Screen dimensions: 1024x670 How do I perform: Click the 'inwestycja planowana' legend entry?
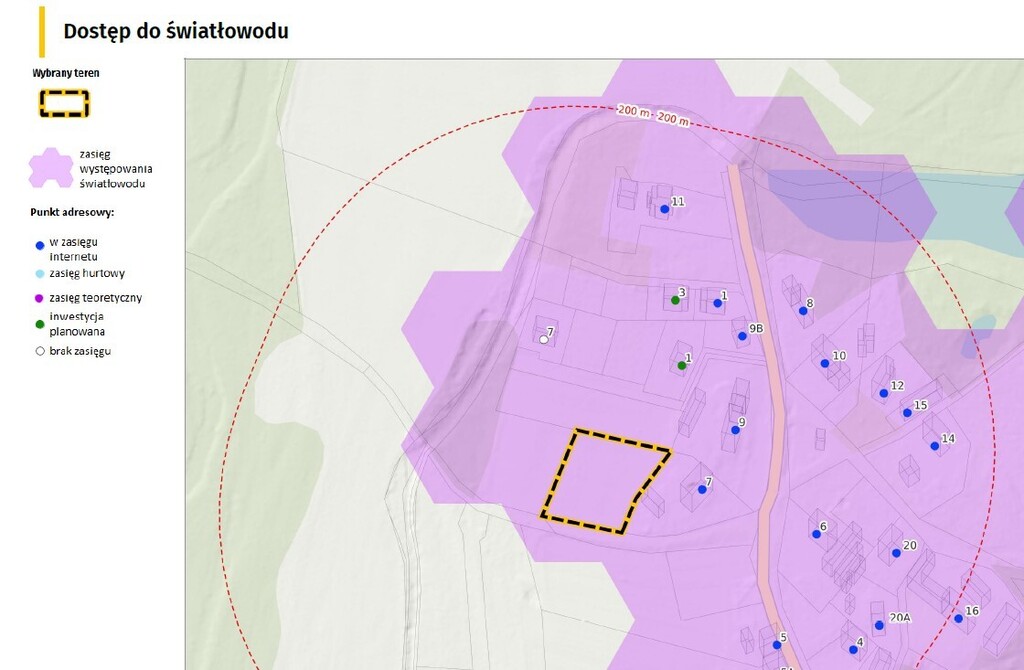(x=77, y=323)
